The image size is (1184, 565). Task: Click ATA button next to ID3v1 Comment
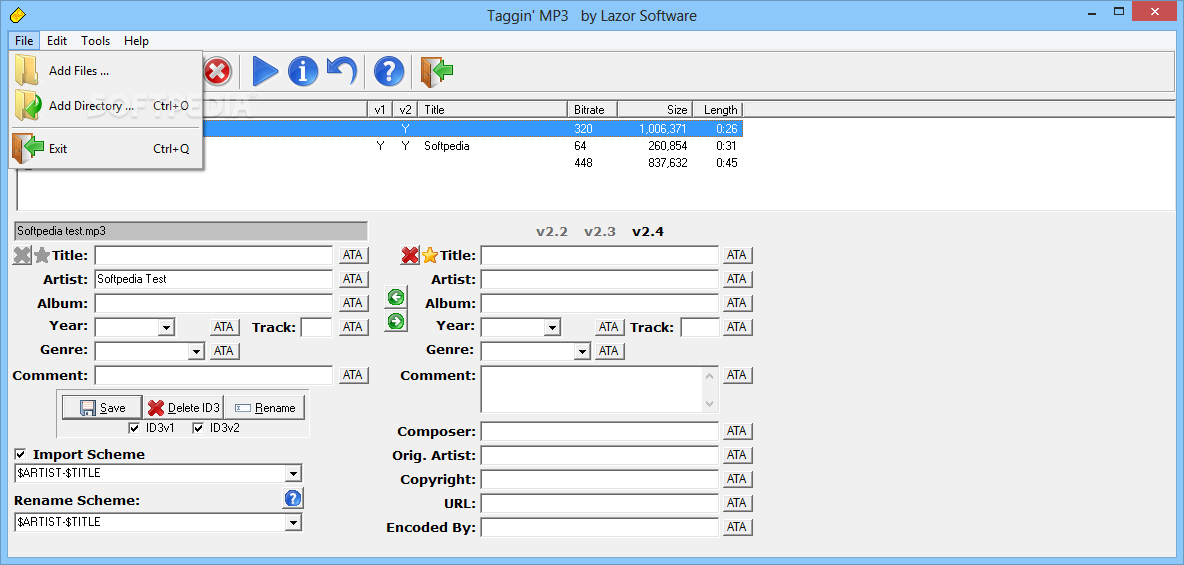pyautogui.click(x=353, y=375)
